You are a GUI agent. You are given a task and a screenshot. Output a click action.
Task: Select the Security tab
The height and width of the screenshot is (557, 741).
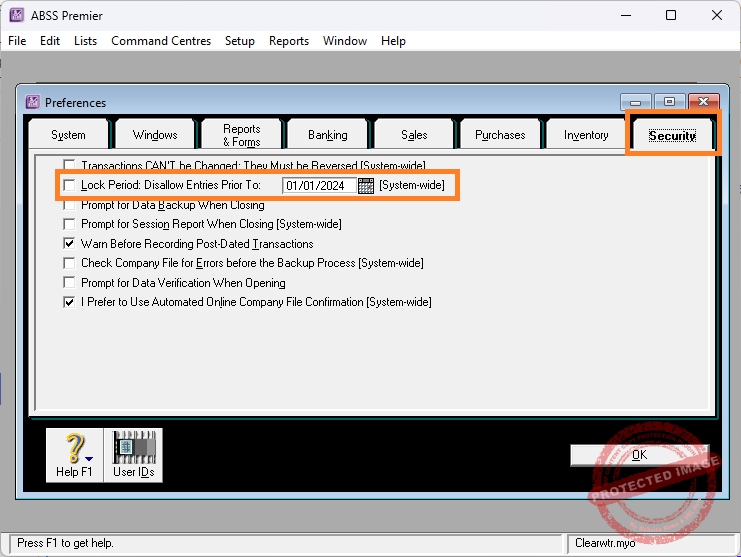(x=672, y=135)
